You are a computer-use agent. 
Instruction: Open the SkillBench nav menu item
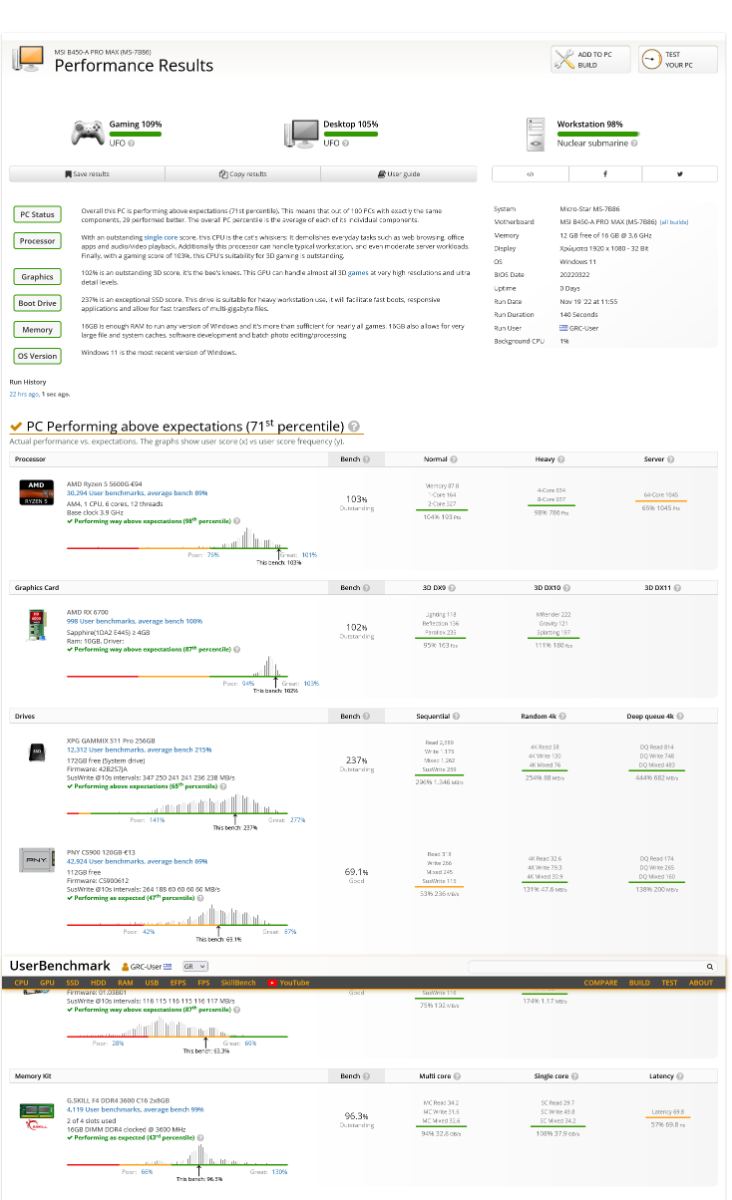pyautogui.click(x=238, y=983)
